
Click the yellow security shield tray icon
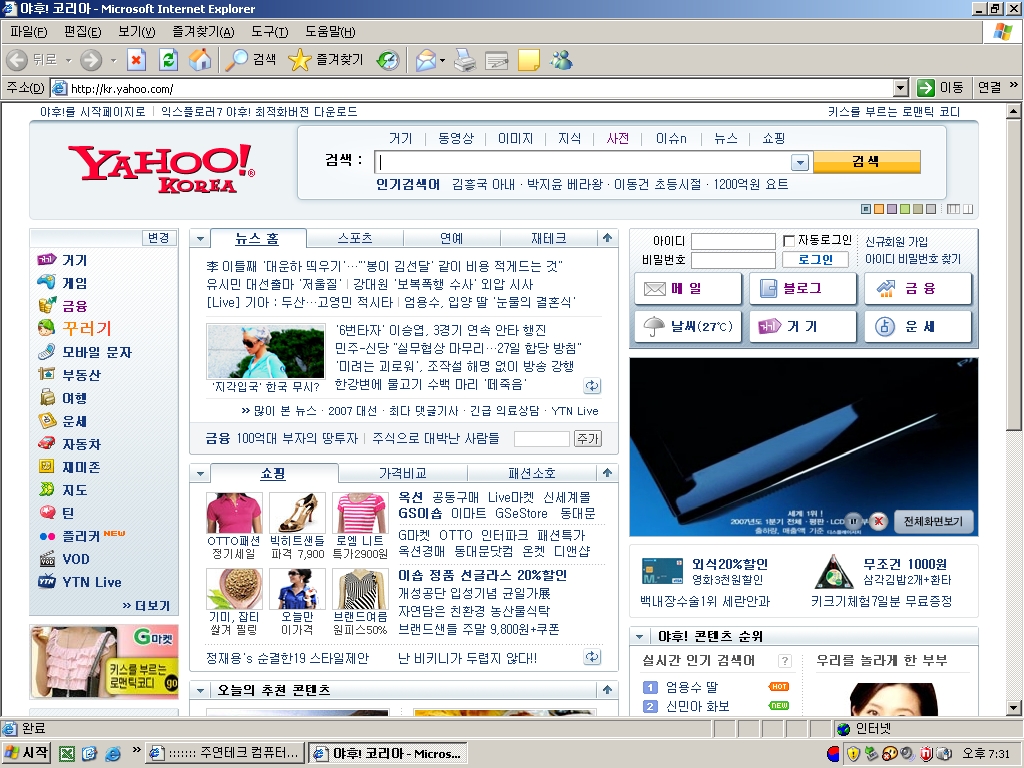[853, 754]
